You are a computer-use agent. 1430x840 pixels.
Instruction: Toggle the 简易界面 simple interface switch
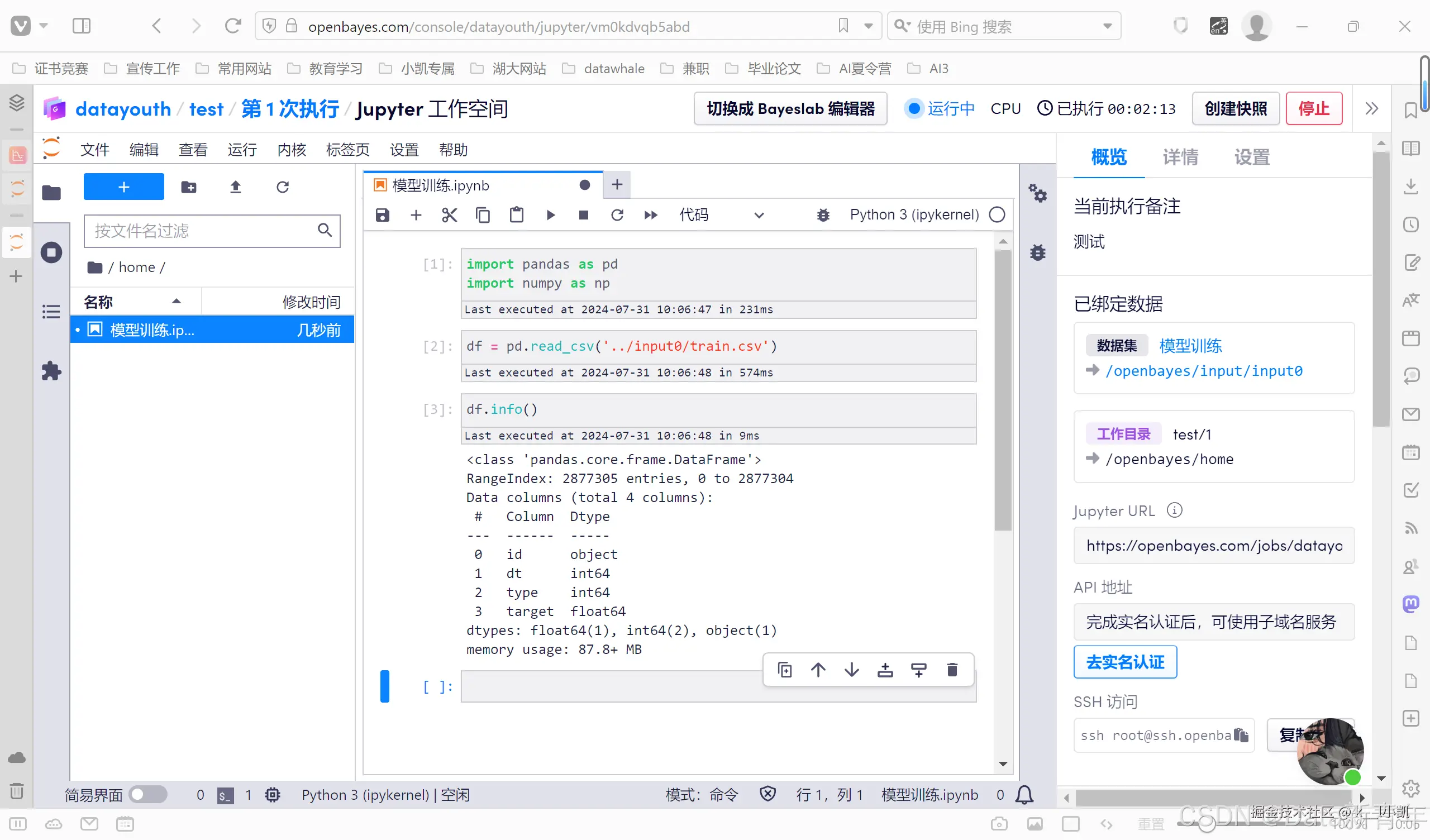point(147,795)
